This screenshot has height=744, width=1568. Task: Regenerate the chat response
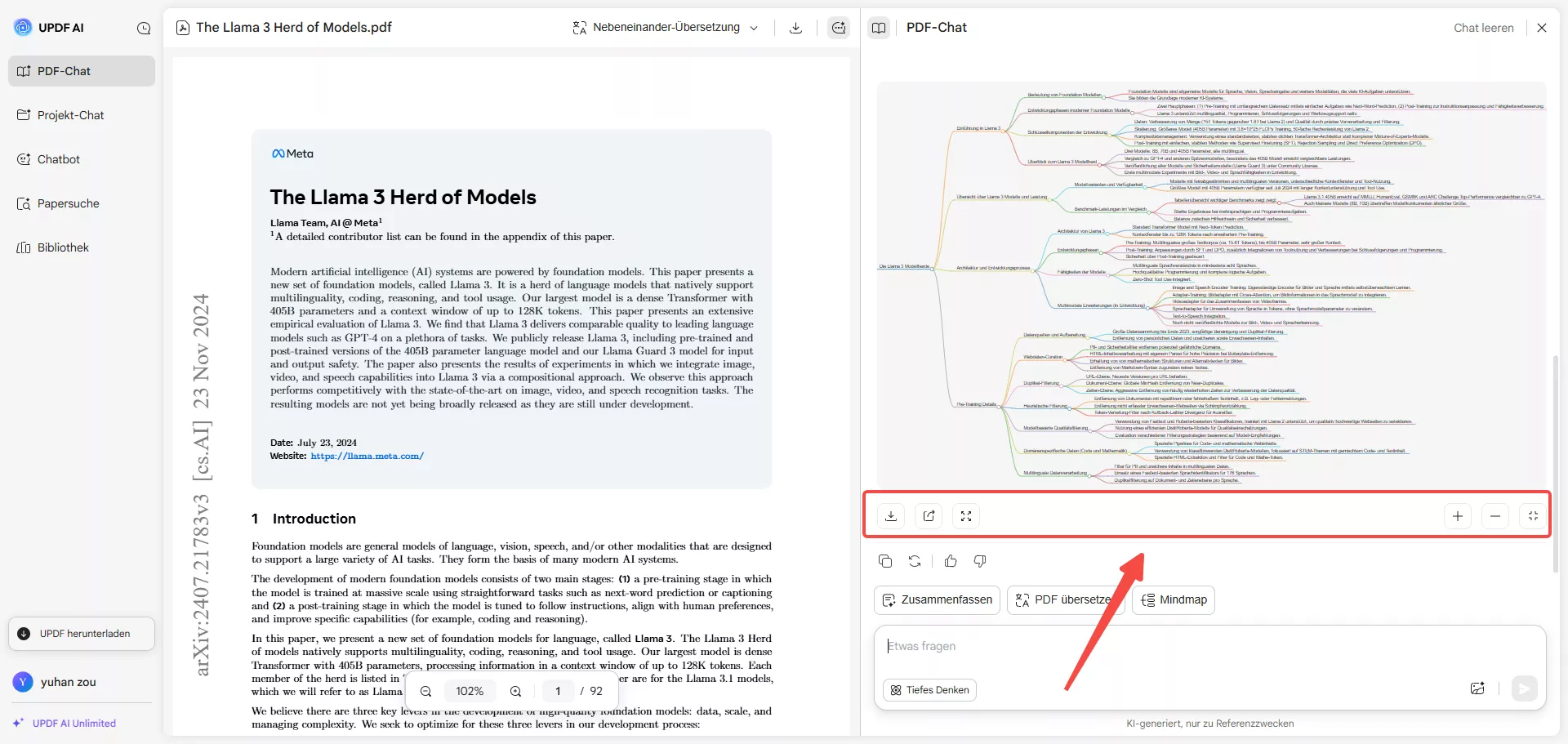pos(915,561)
